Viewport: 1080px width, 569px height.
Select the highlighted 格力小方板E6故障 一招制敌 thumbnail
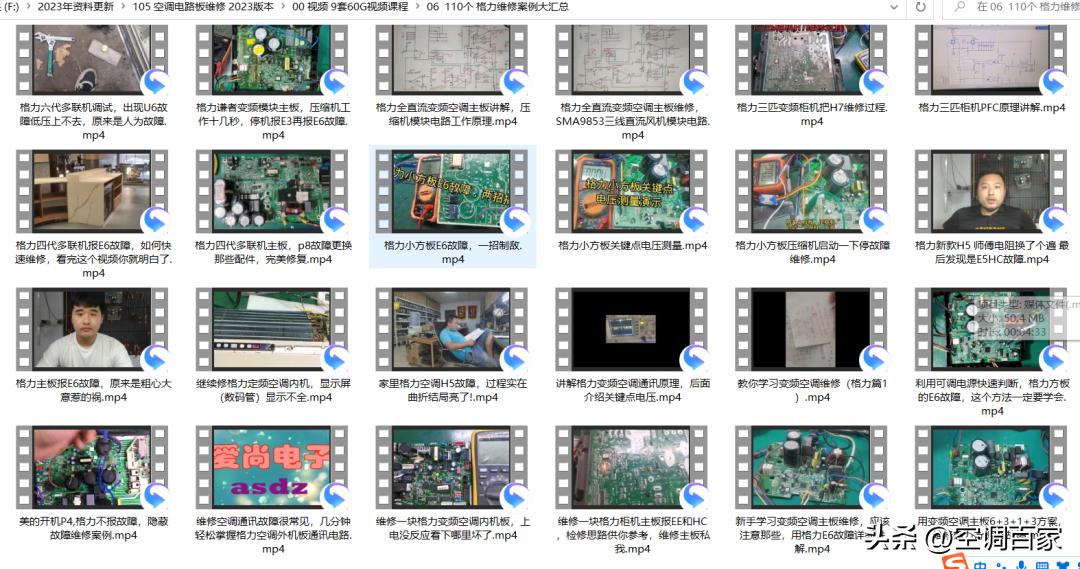click(452, 192)
